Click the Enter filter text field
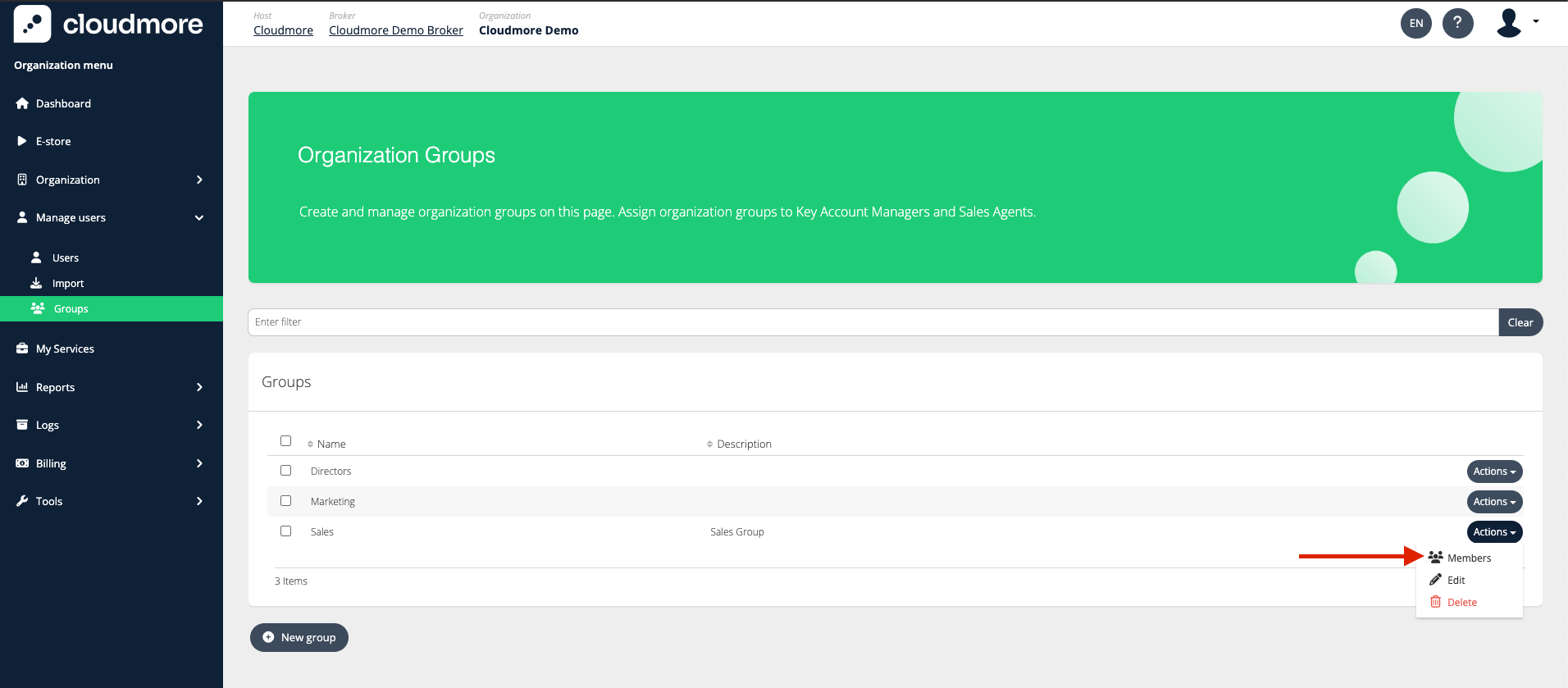 click(x=872, y=322)
